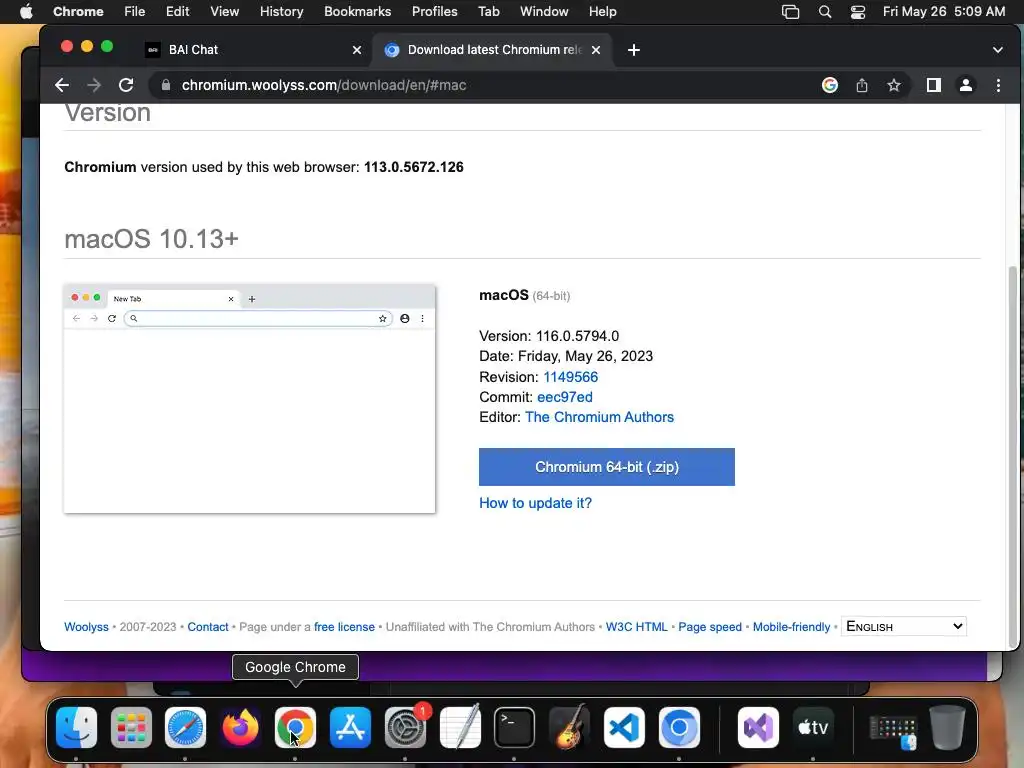Open Apple TV from the Dock
Viewport: 1024px width, 768px height.
813,727
